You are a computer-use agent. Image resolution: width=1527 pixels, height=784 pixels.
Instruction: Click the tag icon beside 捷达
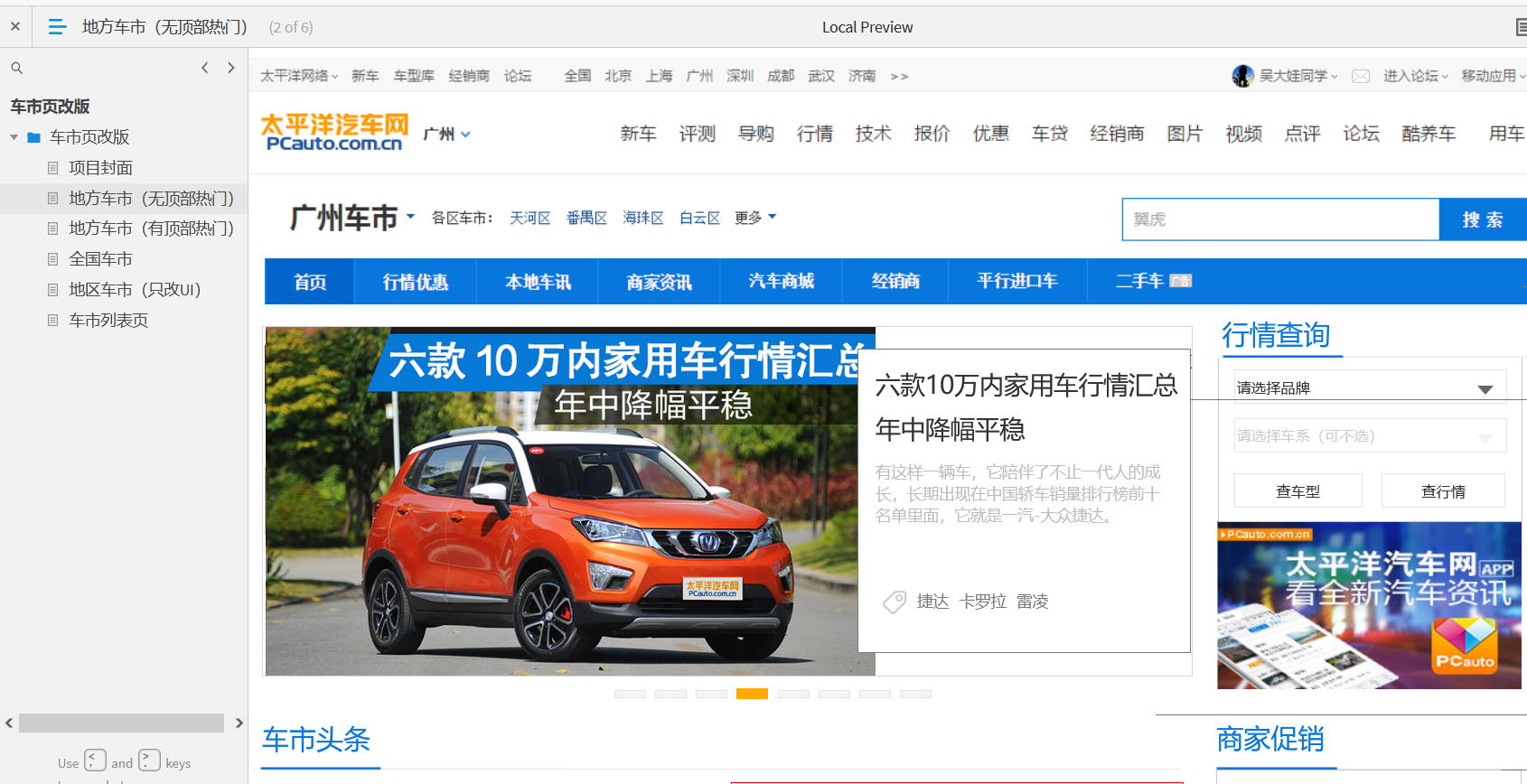895,602
